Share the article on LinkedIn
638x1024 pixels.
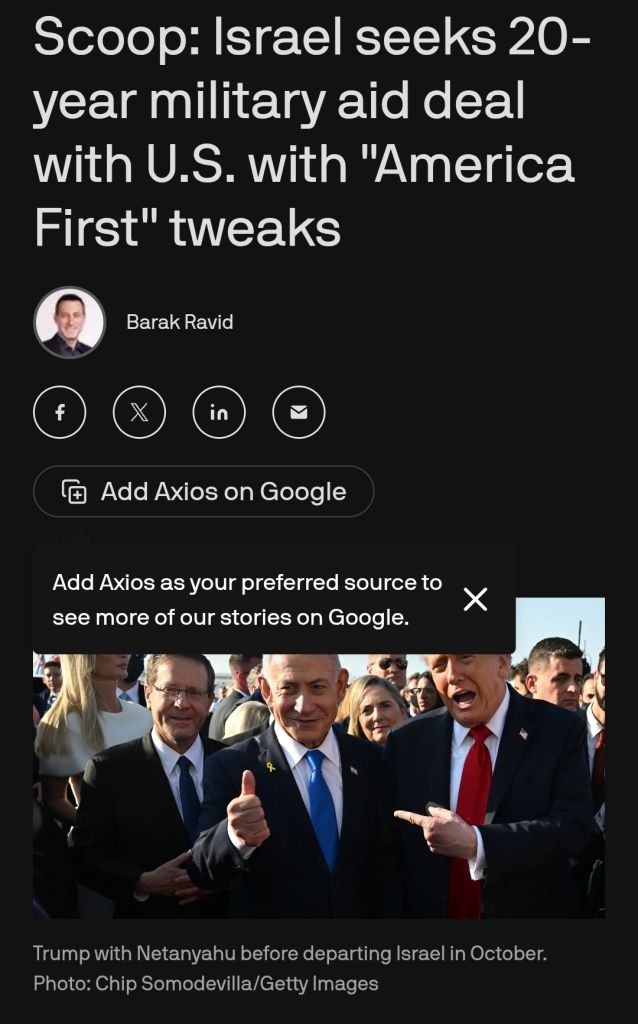pos(219,412)
